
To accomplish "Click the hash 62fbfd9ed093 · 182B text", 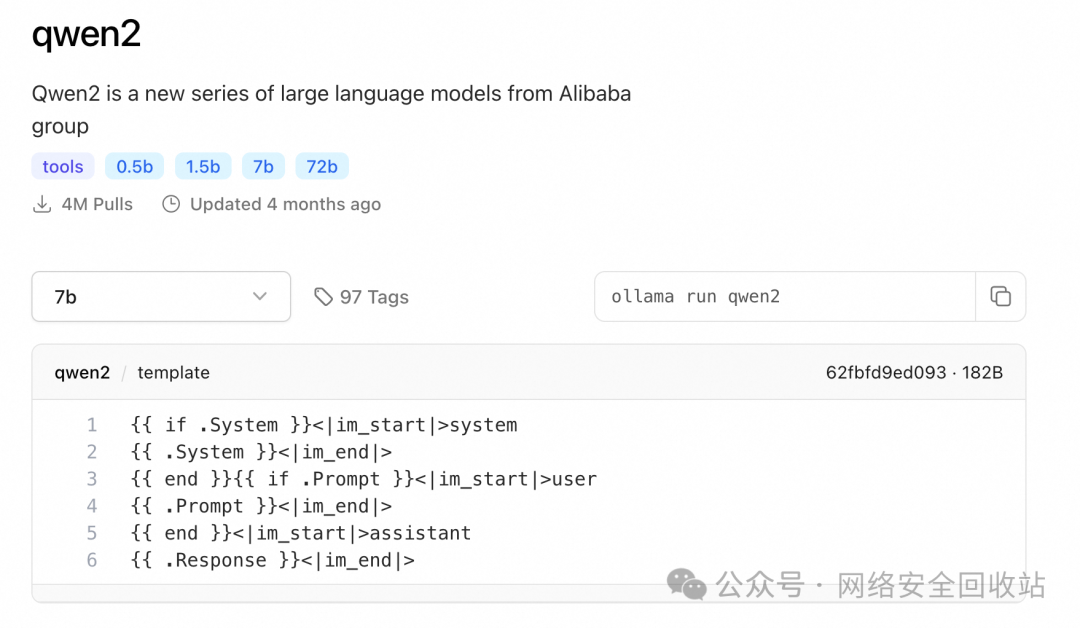I will click(x=914, y=373).
